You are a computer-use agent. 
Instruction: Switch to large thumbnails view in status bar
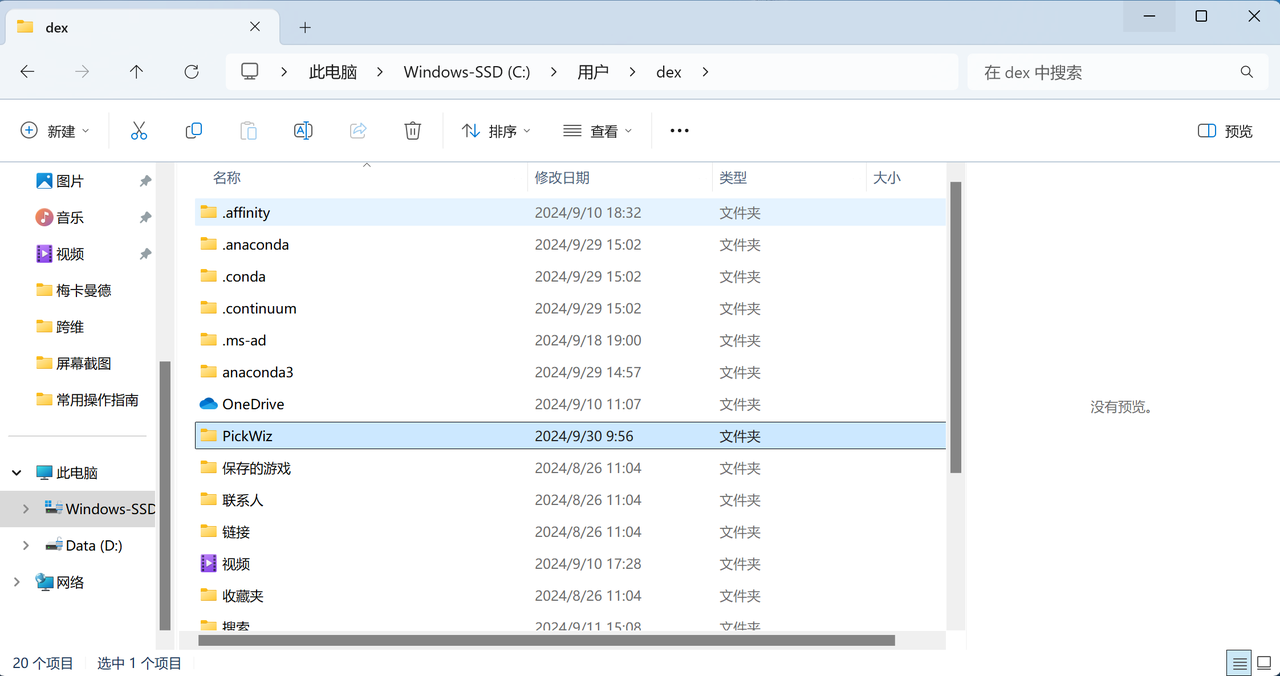tap(1262, 663)
